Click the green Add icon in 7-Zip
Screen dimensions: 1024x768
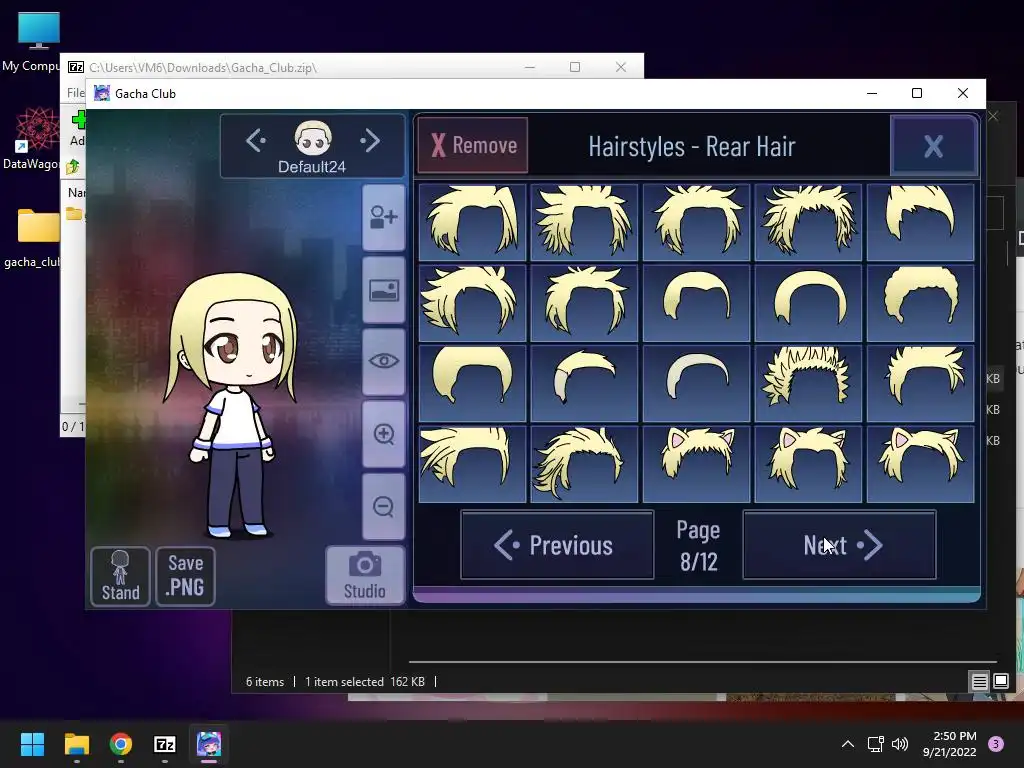(78, 120)
